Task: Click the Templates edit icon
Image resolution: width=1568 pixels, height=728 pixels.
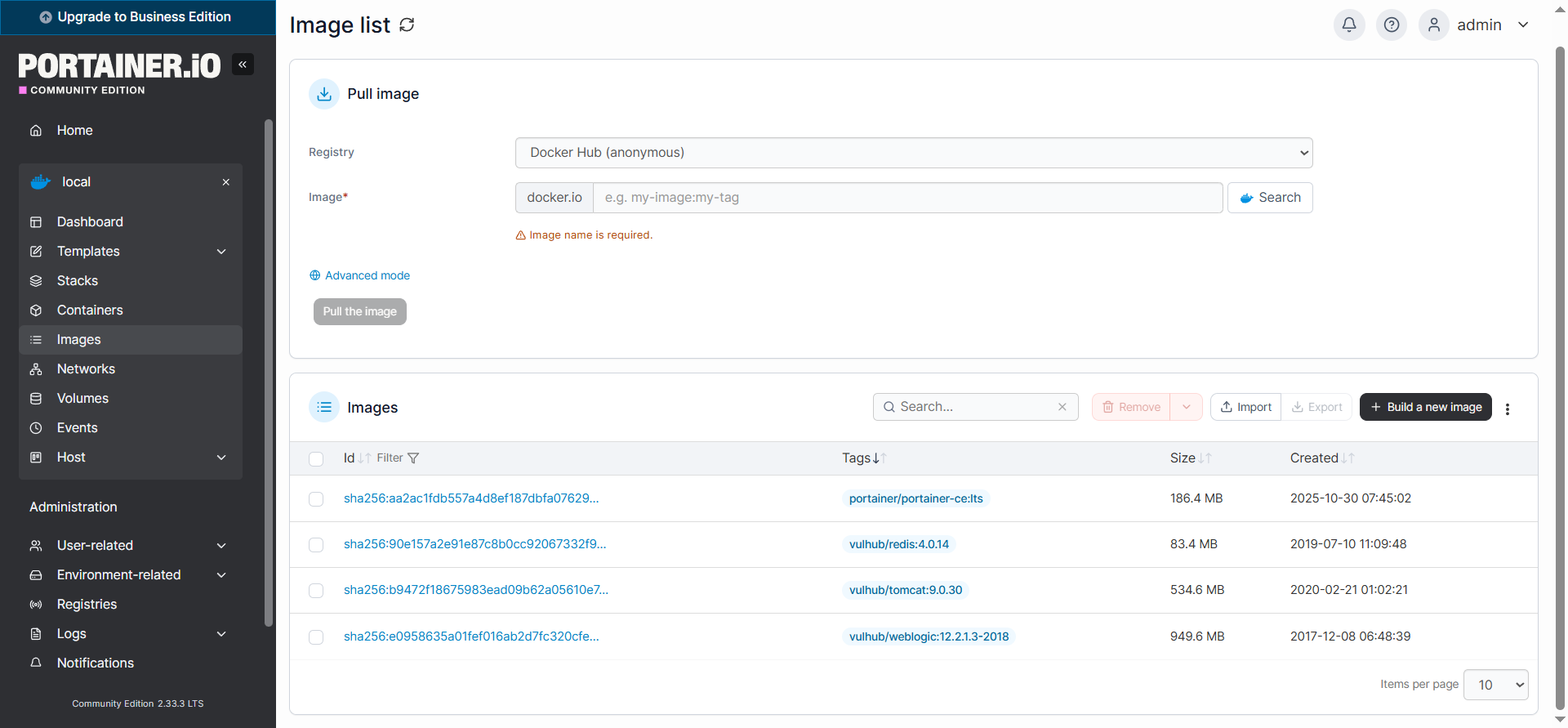Action: pos(36,252)
